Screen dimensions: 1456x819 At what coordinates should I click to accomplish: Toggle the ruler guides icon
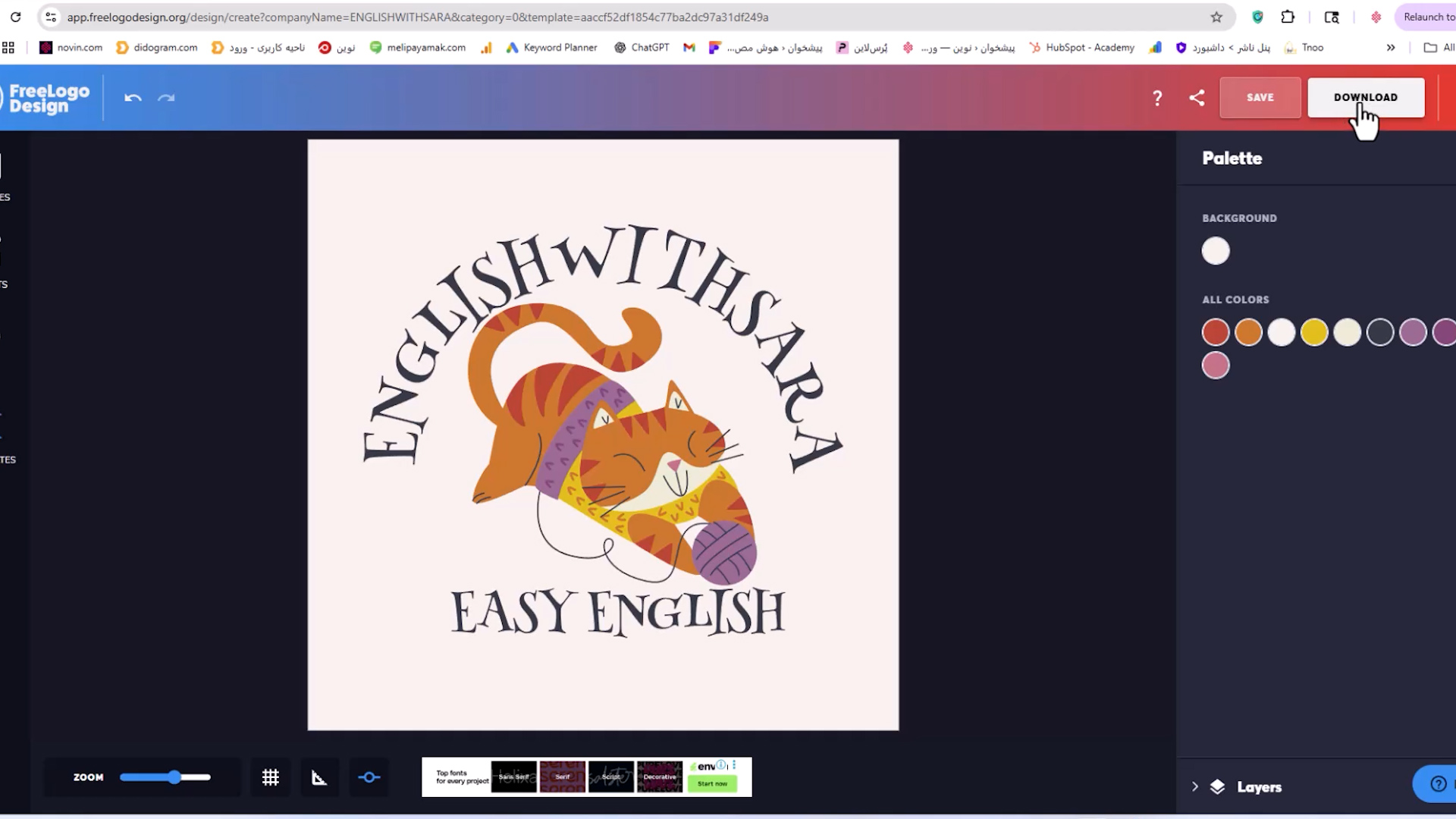pos(319,777)
